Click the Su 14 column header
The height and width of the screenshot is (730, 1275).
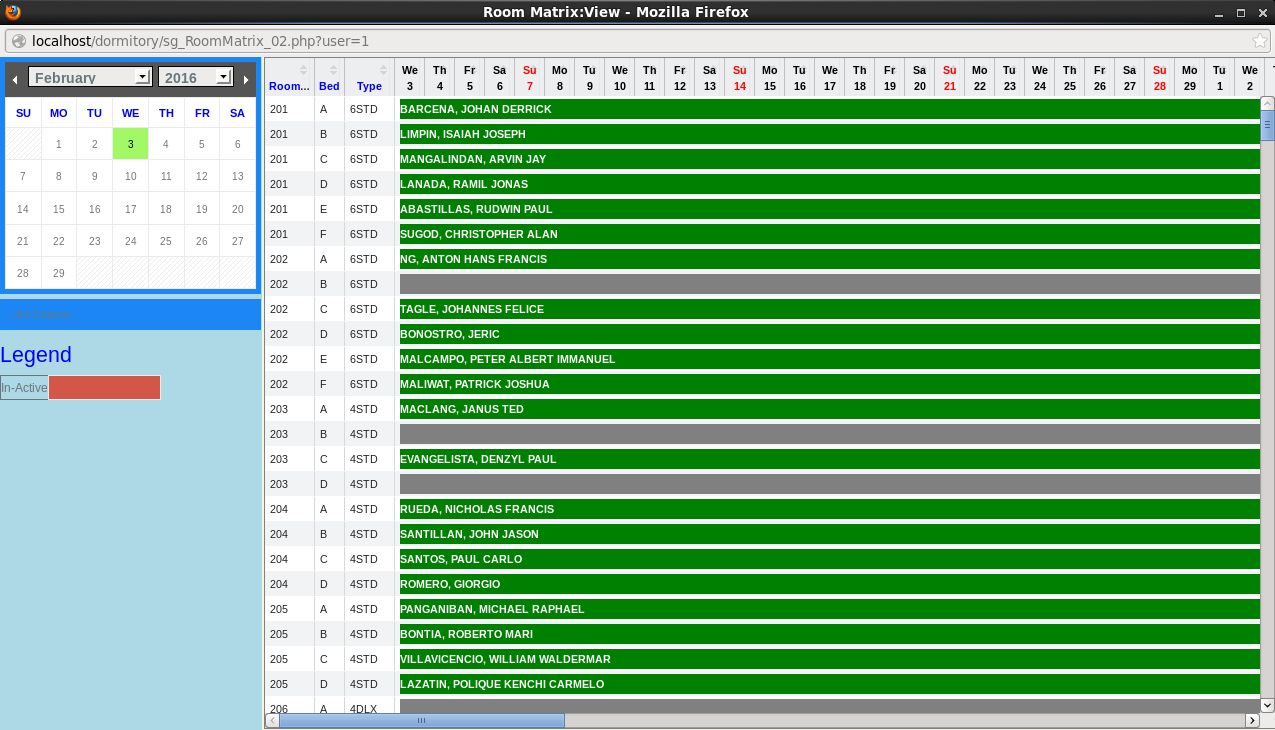(739, 78)
